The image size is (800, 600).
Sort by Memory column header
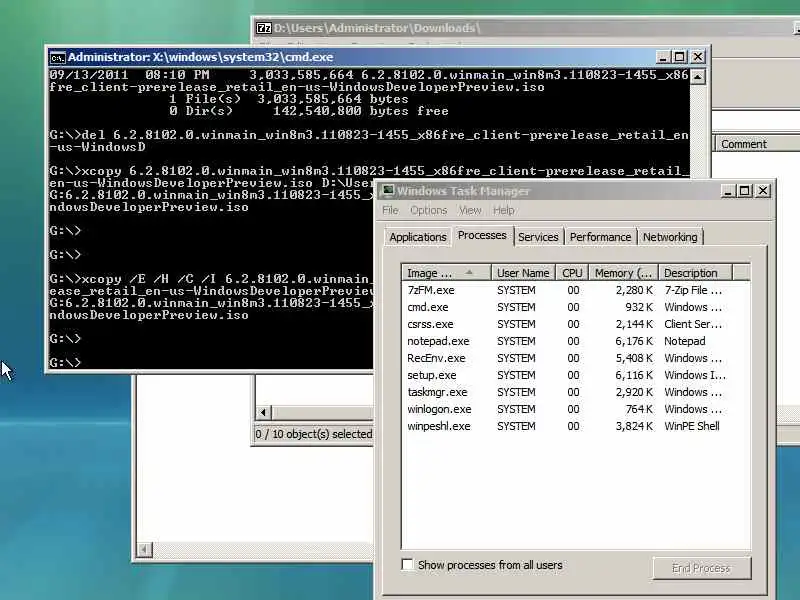tap(623, 273)
